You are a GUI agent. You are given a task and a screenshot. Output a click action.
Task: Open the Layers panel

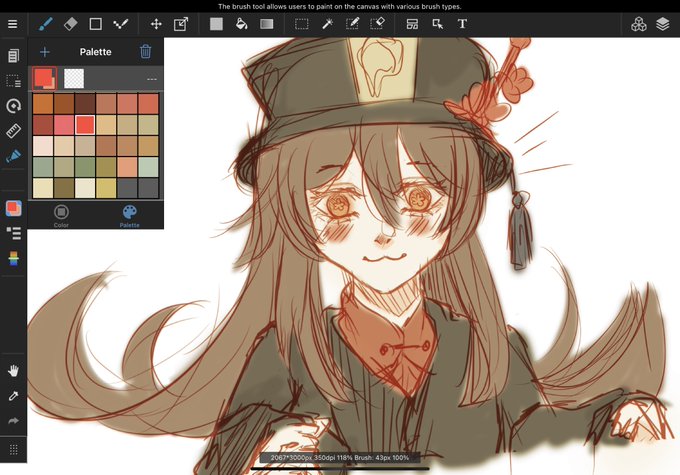point(663,24)
